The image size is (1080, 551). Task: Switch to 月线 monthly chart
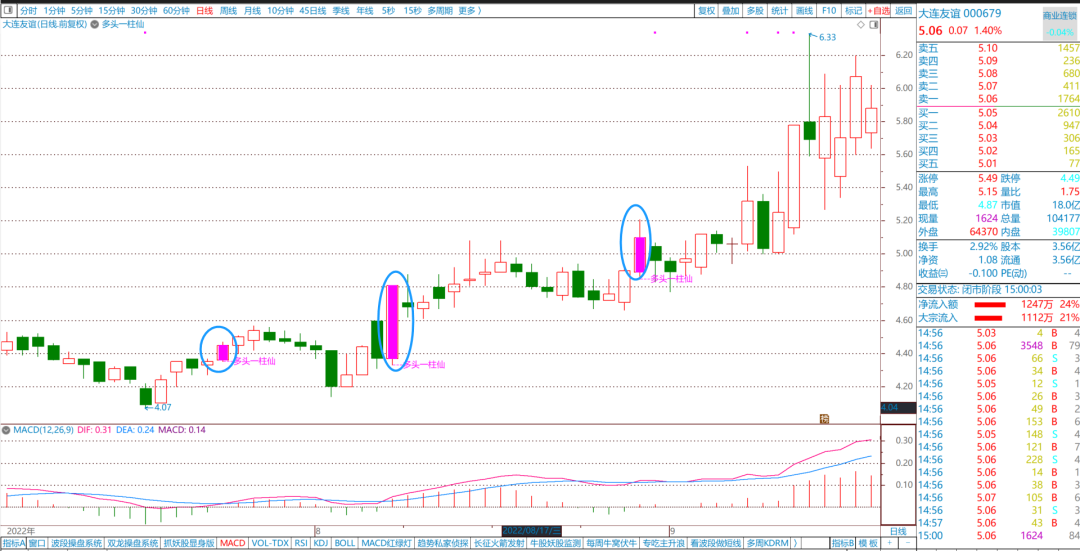(252, 10)
